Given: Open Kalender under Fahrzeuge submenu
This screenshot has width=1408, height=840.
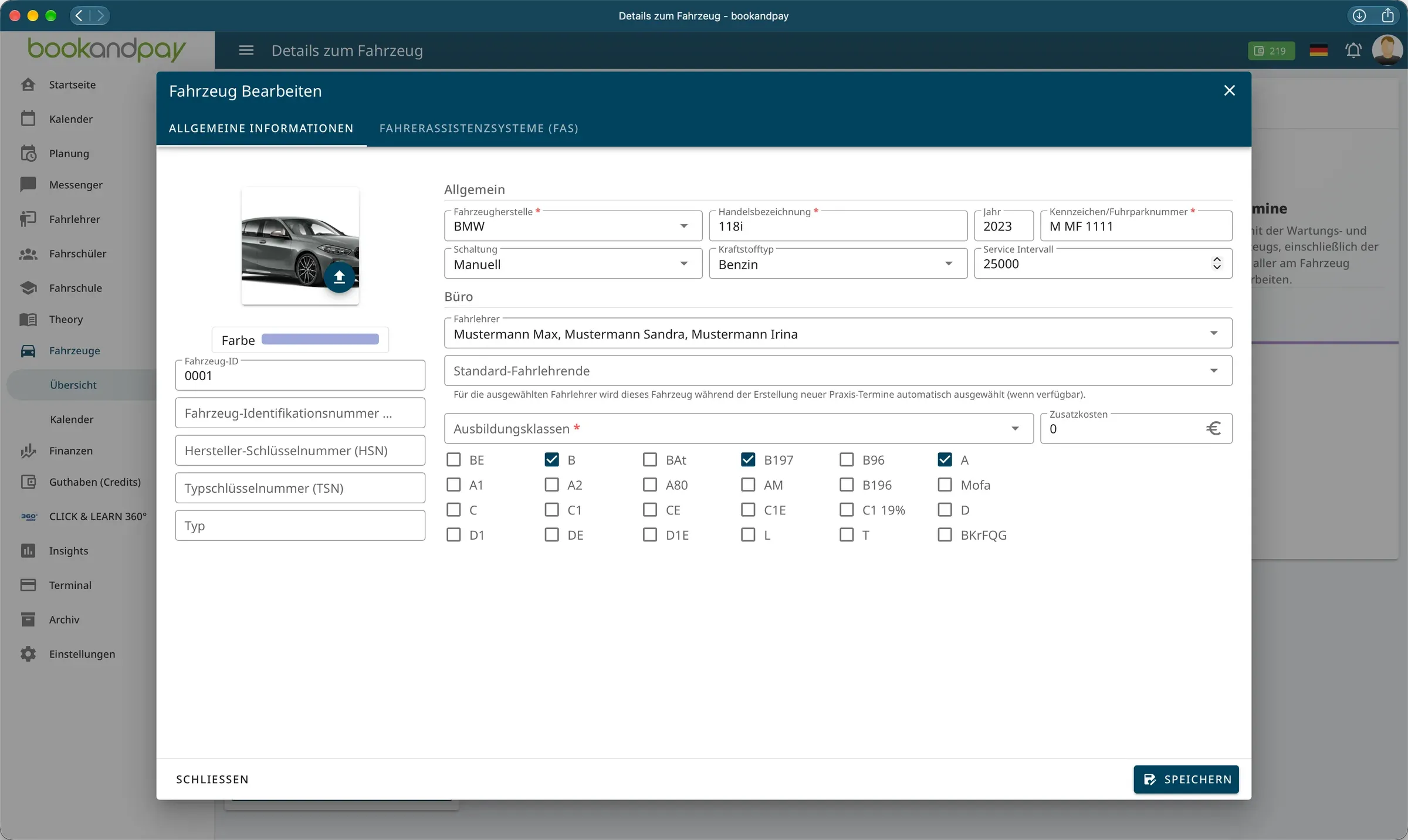Looking at the screenshot, I should [x=72, y=419].
